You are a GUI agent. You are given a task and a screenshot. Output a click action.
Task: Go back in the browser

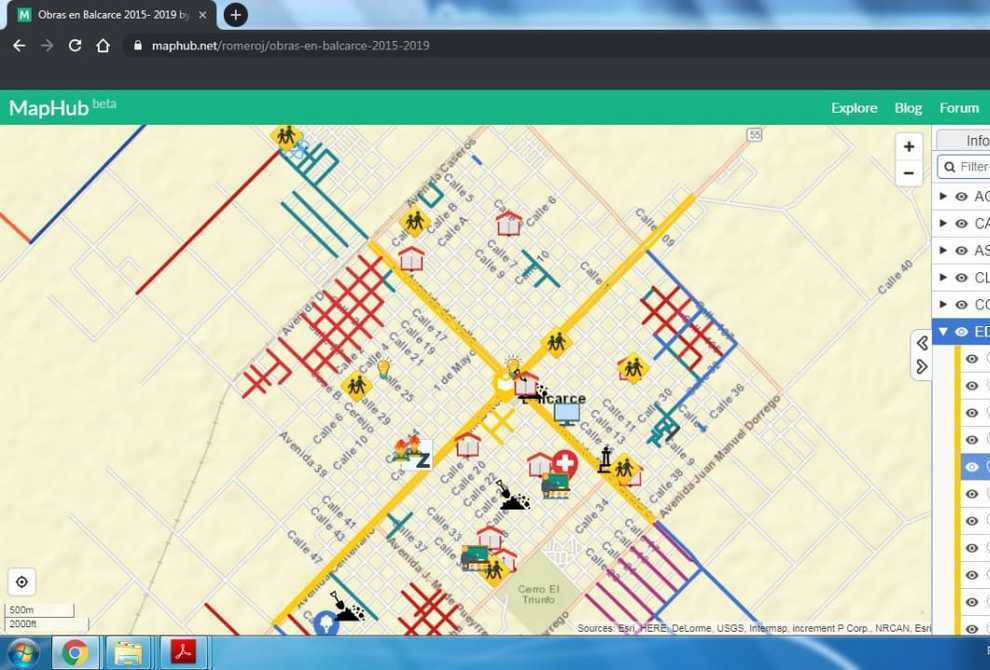click(19, 45)
